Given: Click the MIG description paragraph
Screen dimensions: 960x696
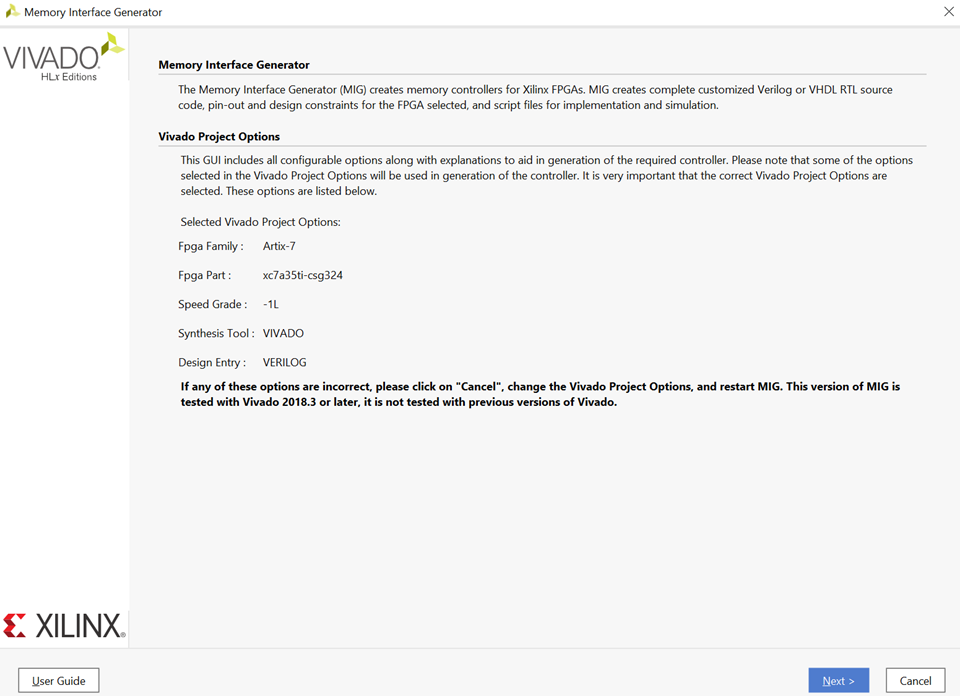Looking at the screenshot, I should (x=535, y=97).
